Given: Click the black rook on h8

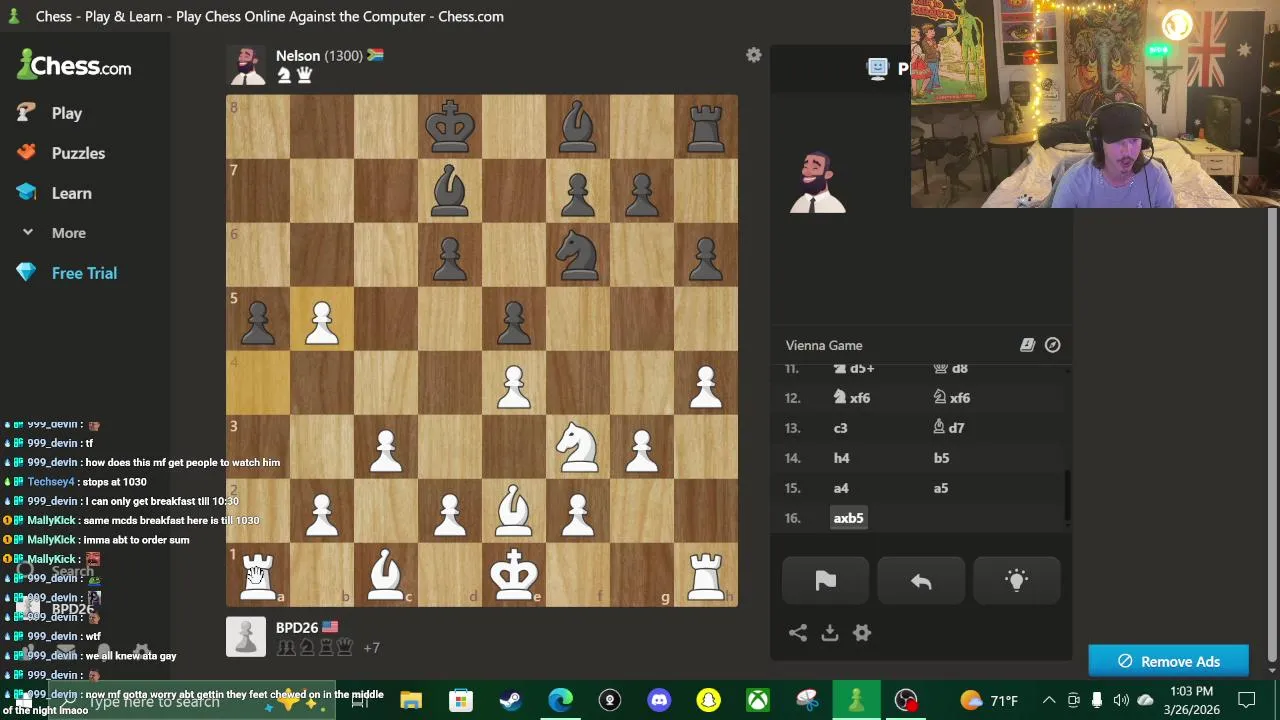Looking at the screenshot, I should point(706,127).
